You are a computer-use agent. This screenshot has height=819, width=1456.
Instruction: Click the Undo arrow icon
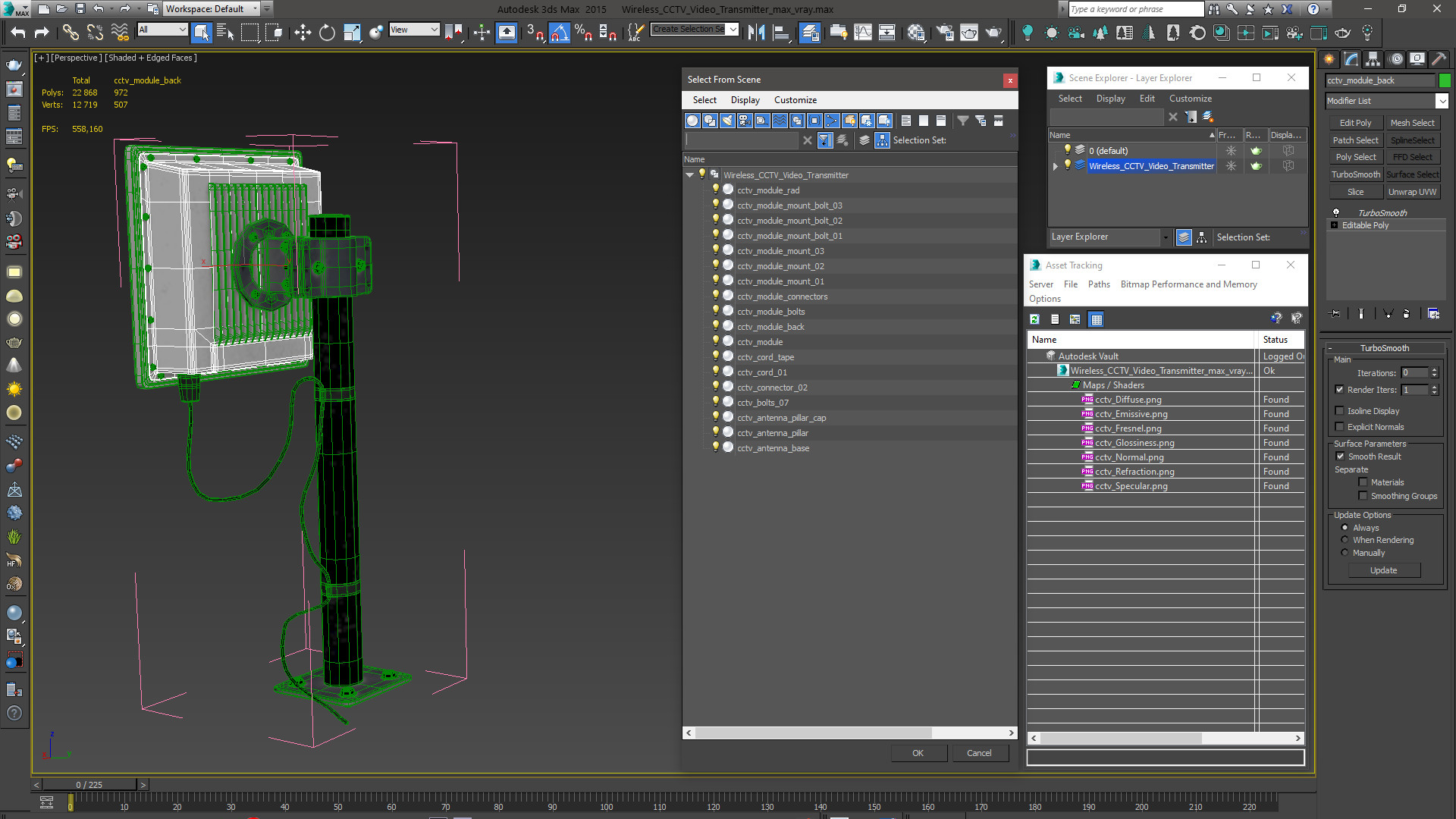(x=17, y=33)
